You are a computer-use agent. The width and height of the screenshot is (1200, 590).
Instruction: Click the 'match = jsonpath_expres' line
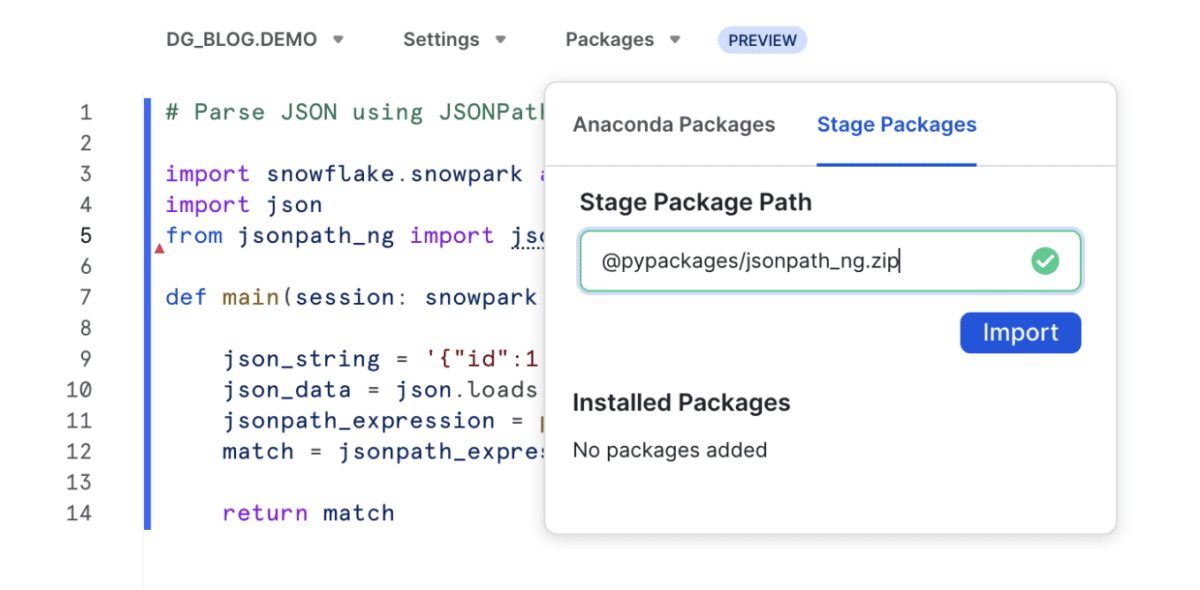point(384,452)
